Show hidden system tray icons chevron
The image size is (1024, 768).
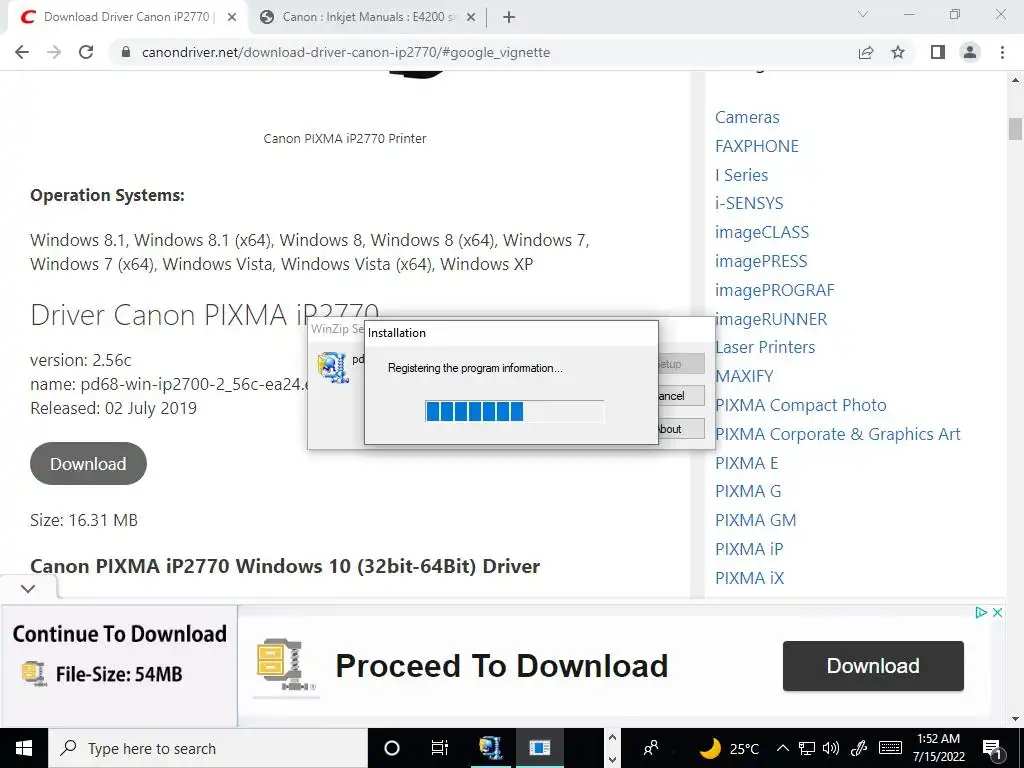[783, 748]
